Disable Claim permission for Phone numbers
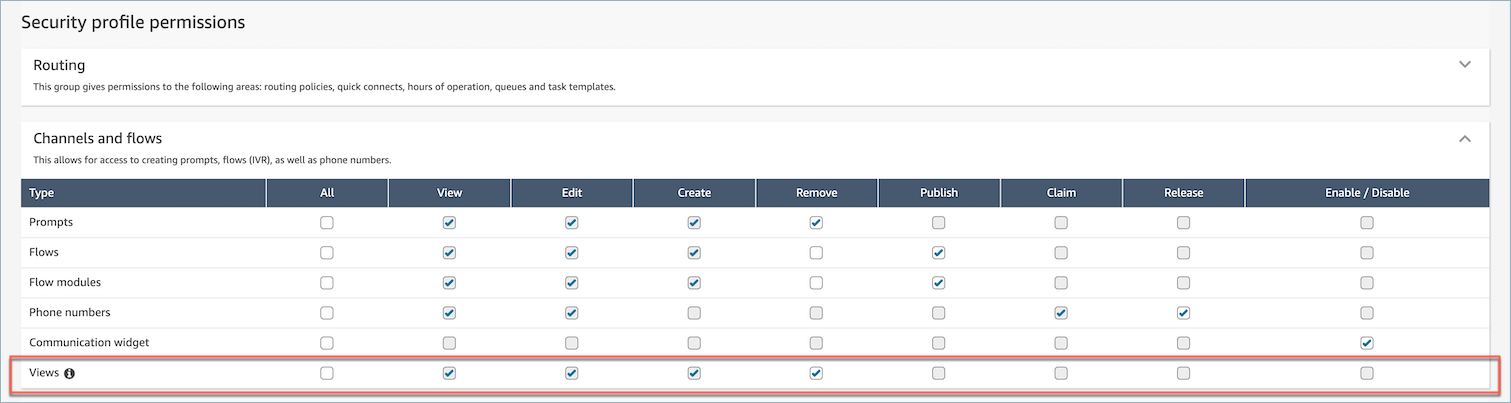 (1061, 313)
